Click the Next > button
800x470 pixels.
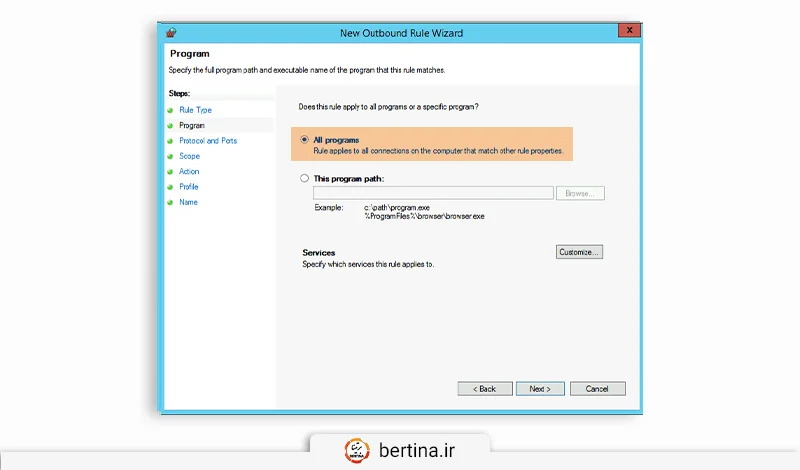tap(541, 388)
